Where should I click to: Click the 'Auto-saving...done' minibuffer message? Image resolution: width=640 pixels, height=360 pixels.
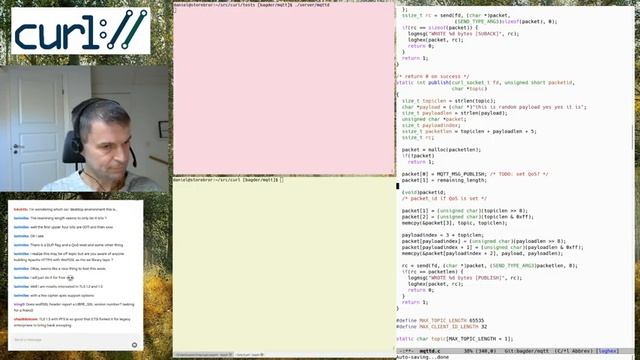click(422, 357)
